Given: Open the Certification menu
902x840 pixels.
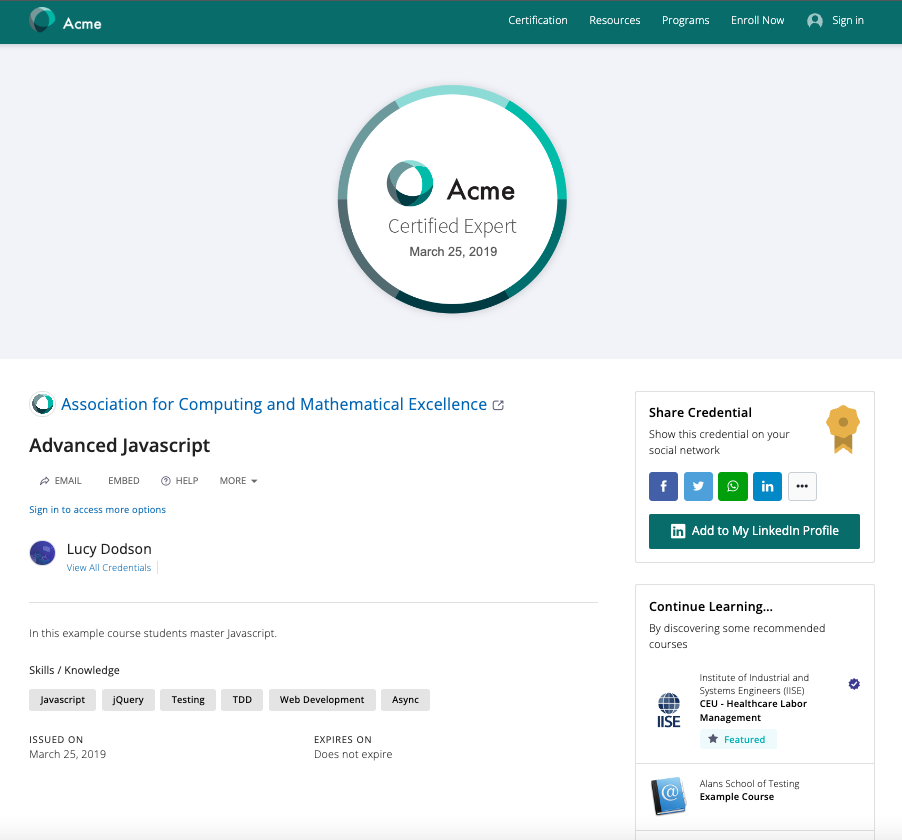Looking at the screenshot, I should click(538, 20).
